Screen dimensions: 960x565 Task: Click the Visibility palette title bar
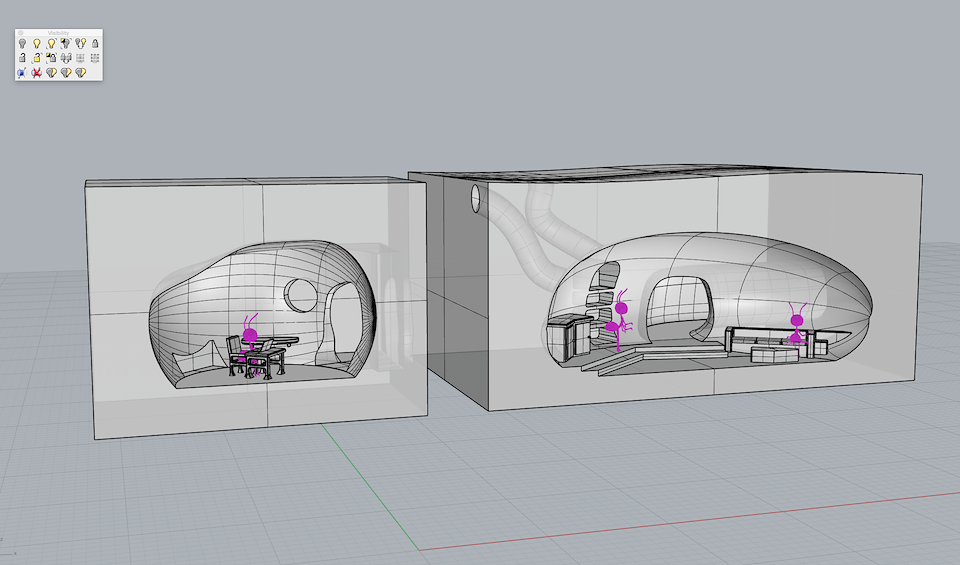pyautogui.click(x=59, y=32)
